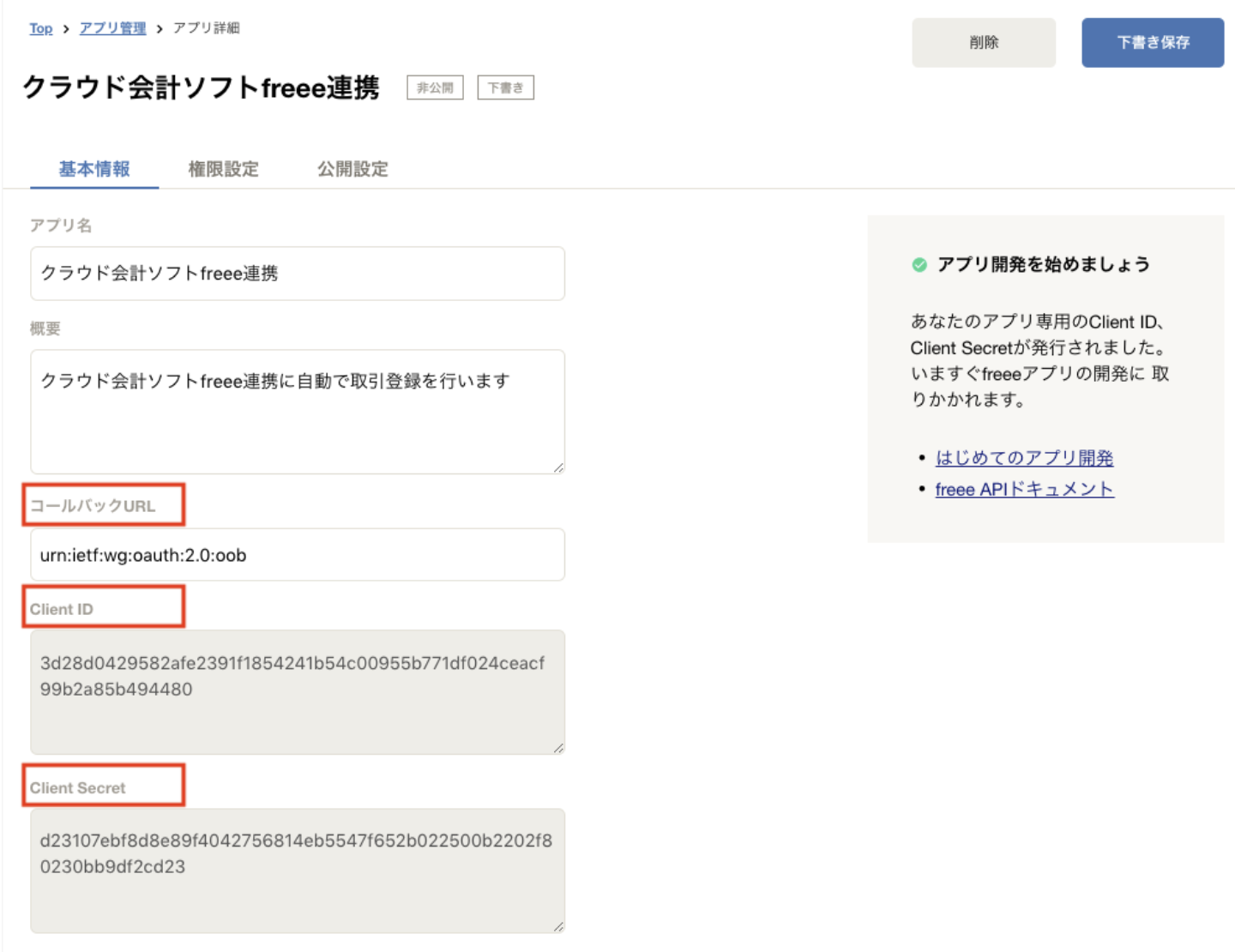
Task: Open the freee APIドキュメント link
Action: click(x=1024, y=490)
